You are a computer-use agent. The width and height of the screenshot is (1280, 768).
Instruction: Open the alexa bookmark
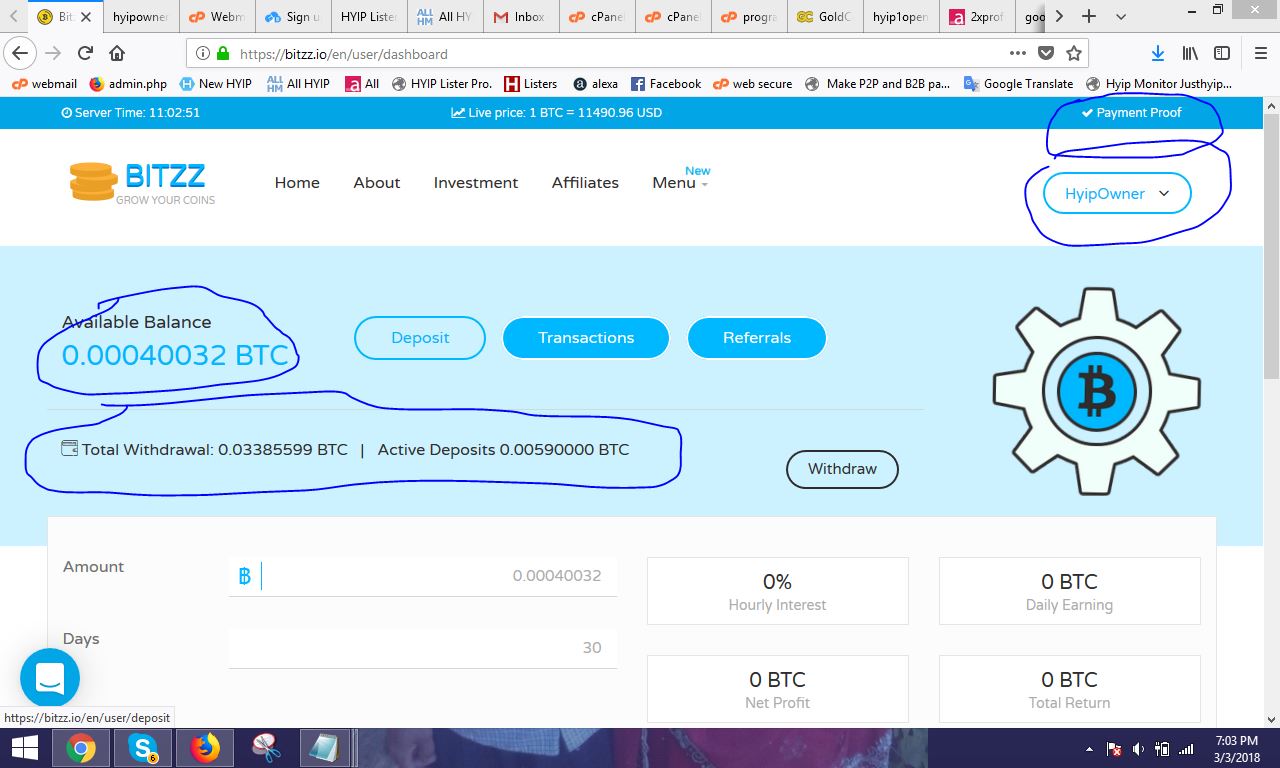coord(596,84)
